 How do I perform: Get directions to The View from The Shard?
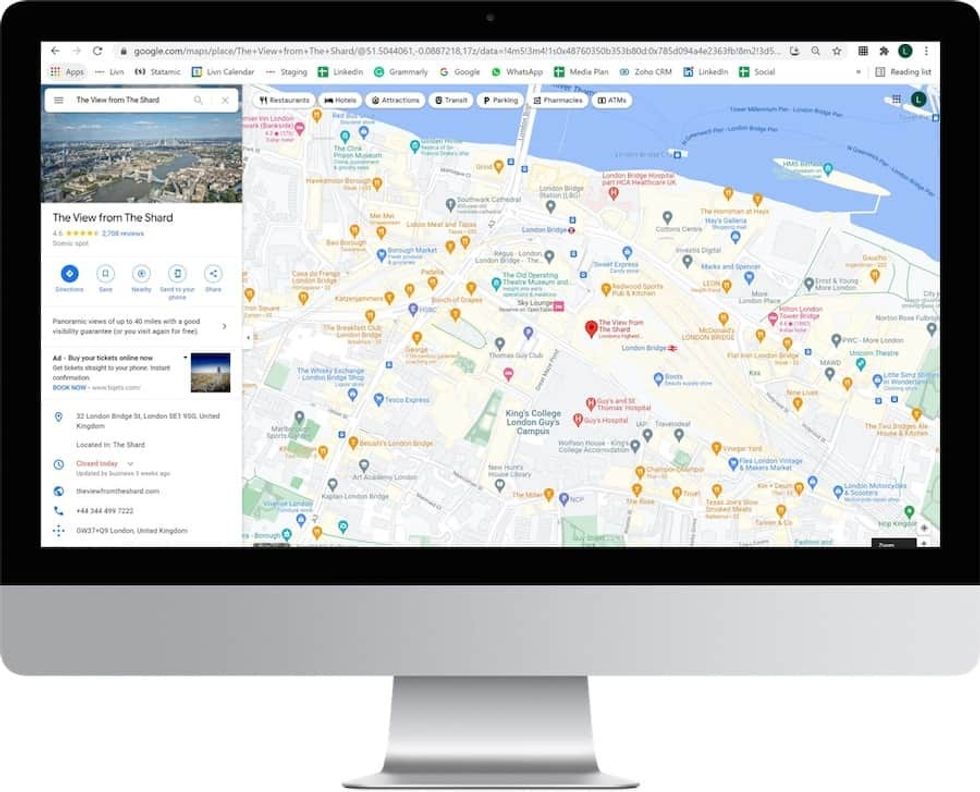[71, 272]
